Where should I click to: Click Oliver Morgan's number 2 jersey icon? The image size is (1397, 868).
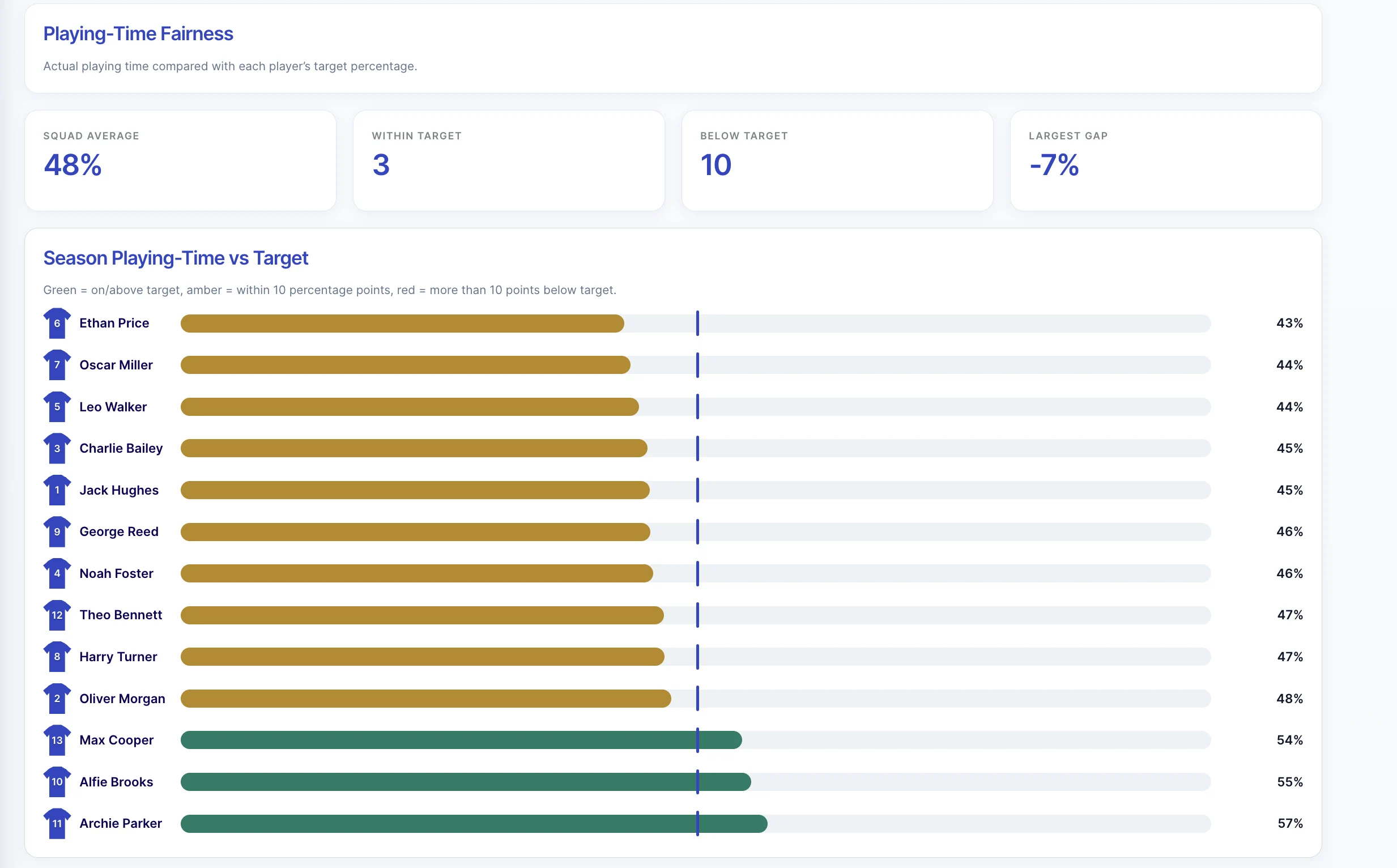[x=57, y=699]
